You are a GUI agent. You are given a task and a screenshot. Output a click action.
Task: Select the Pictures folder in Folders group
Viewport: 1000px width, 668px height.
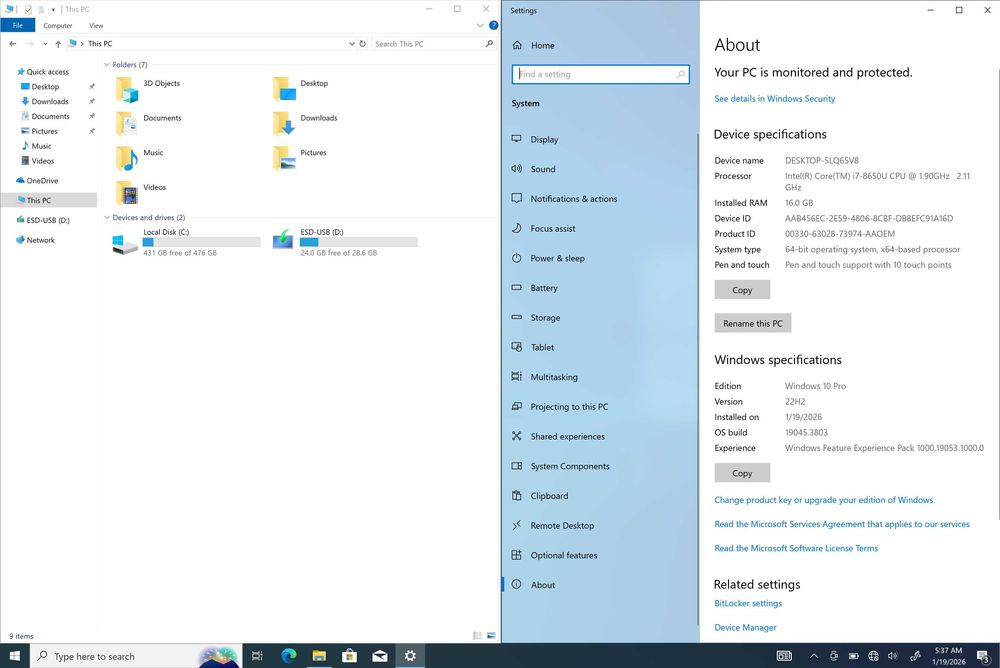tap(300, 159)
